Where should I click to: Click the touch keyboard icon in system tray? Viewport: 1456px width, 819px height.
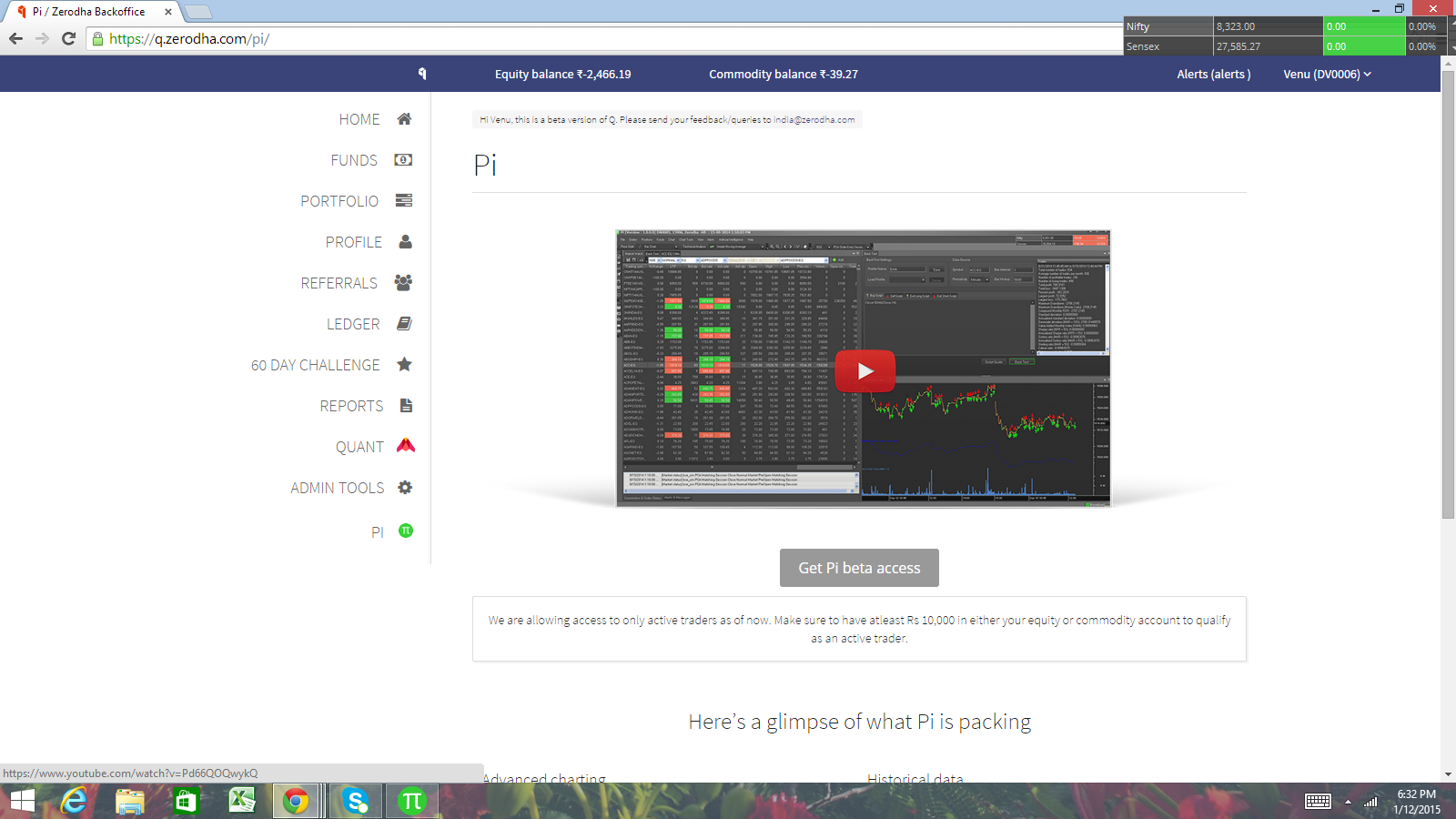coord(1318,801)
